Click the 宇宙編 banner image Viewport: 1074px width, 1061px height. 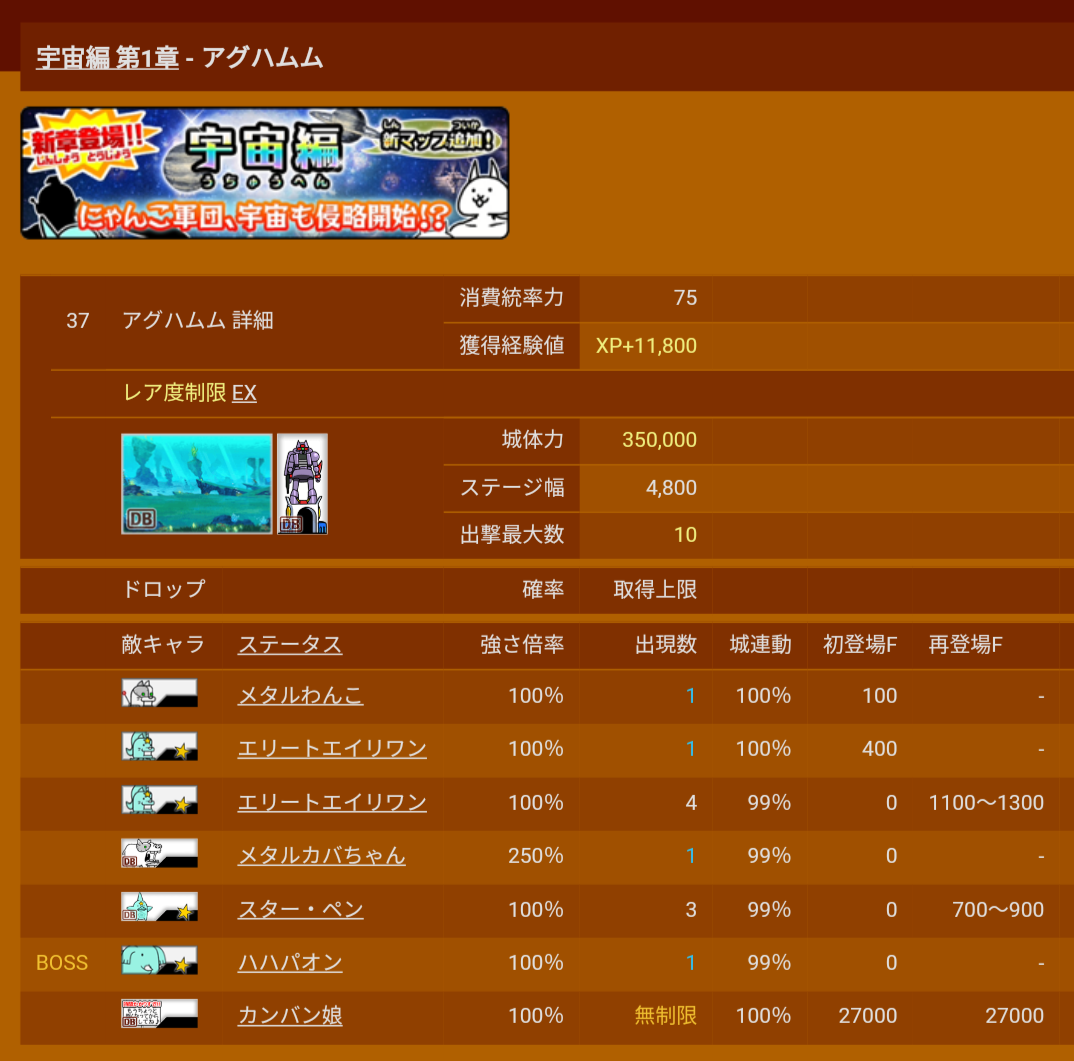click(264, 173)
